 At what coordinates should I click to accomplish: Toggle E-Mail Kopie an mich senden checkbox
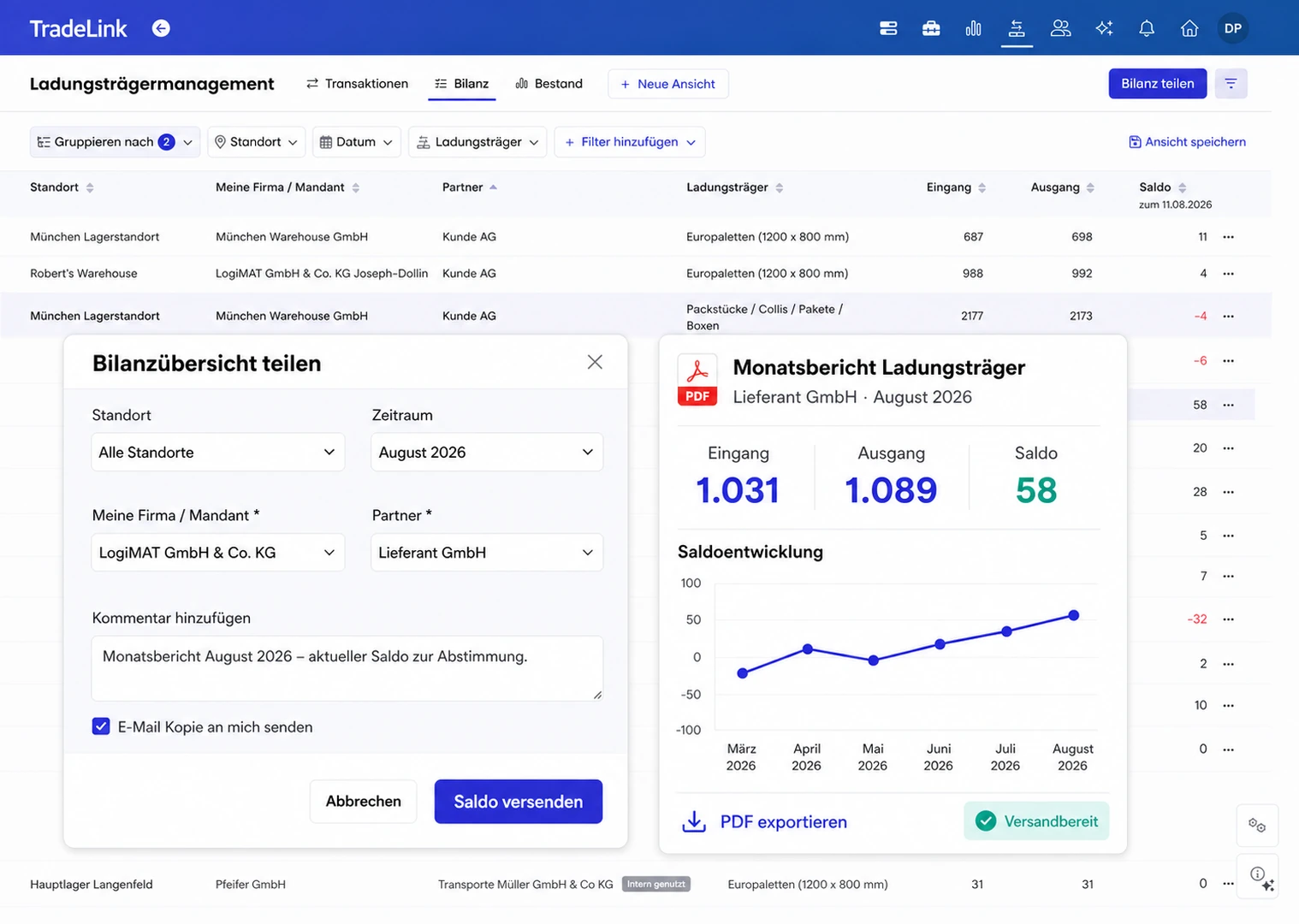pos(101,726)
